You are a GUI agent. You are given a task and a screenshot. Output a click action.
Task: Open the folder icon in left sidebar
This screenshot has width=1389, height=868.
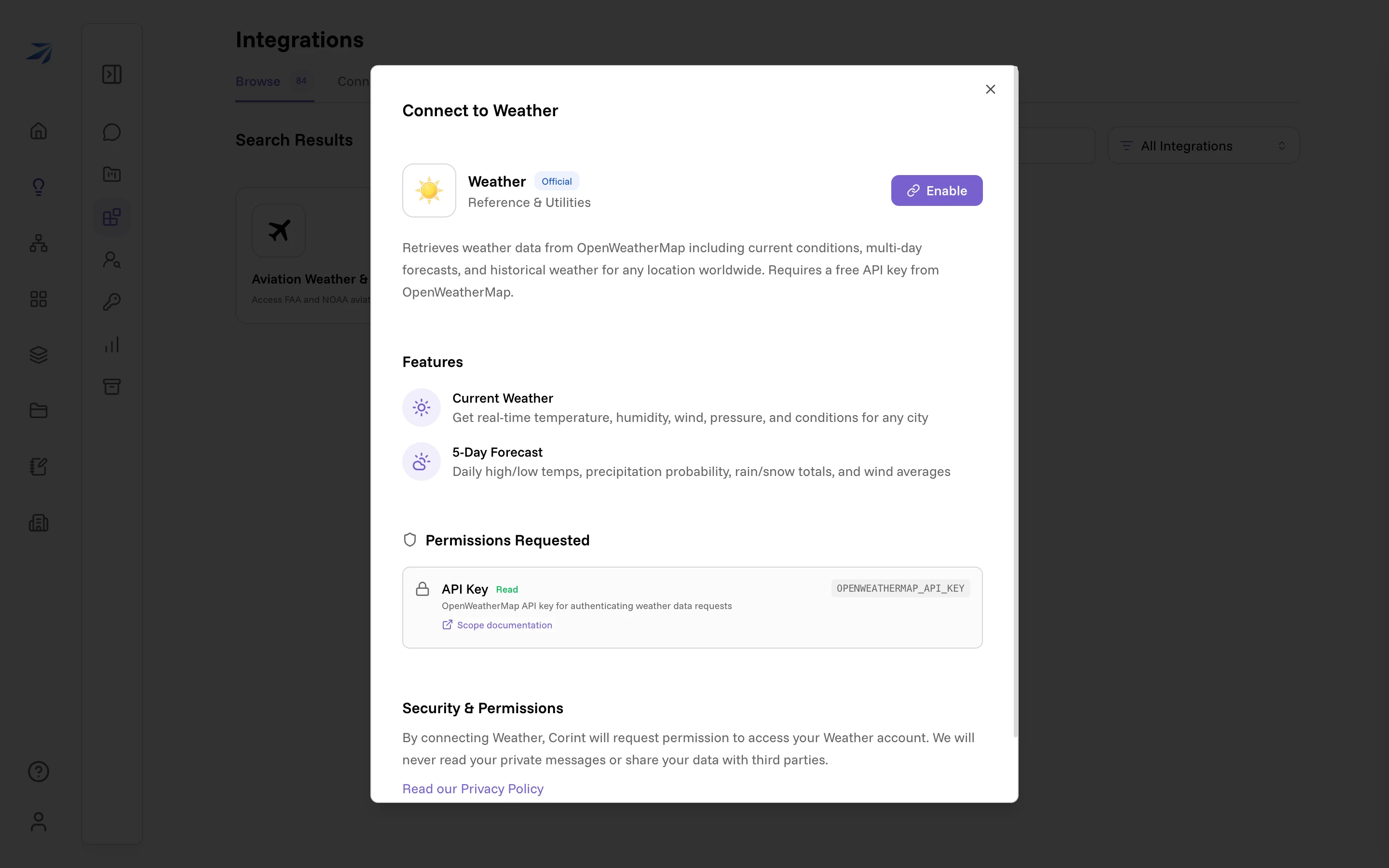(x=39, y=410)
